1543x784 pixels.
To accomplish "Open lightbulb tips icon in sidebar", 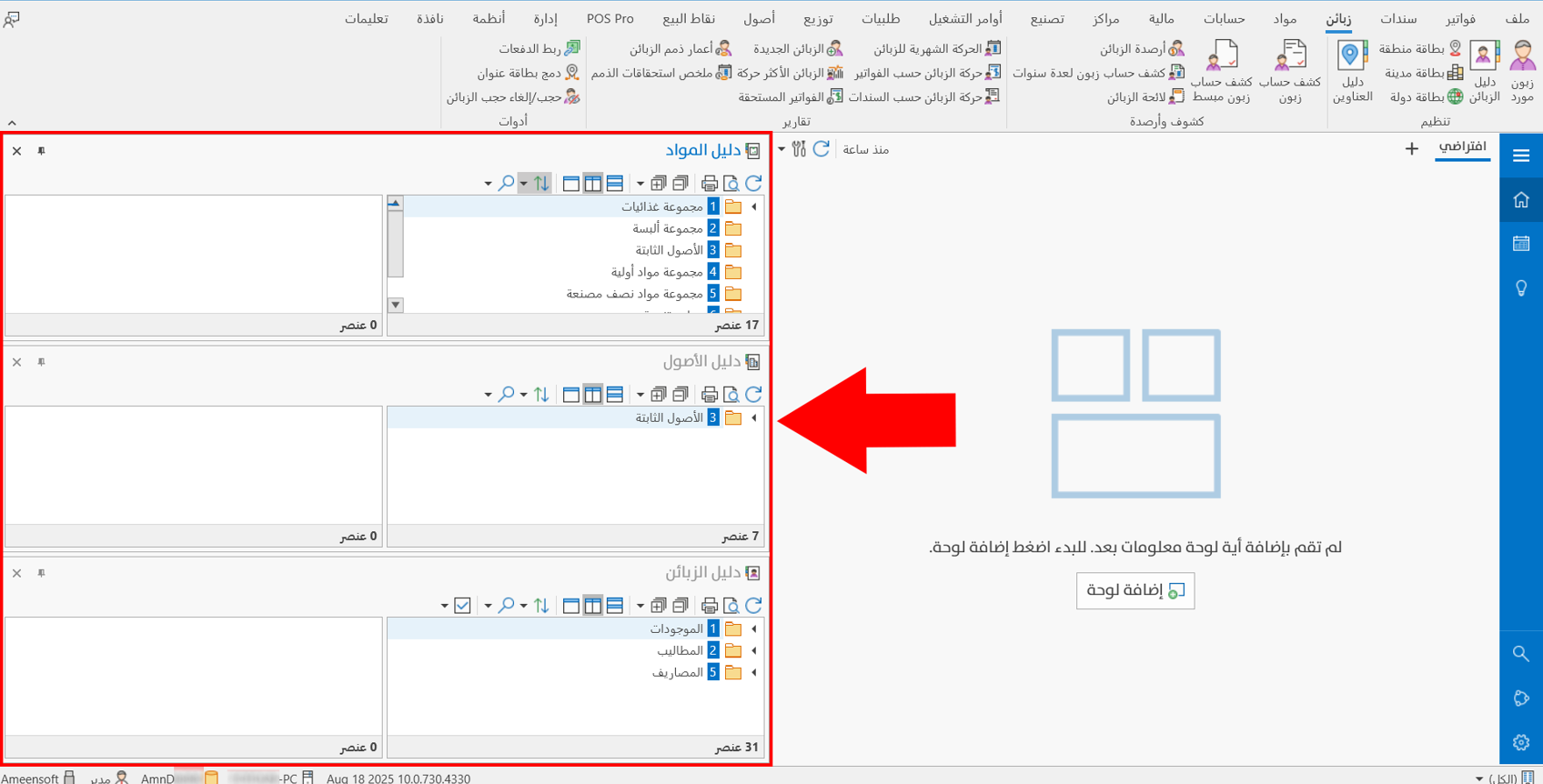I will [1521, 288].
